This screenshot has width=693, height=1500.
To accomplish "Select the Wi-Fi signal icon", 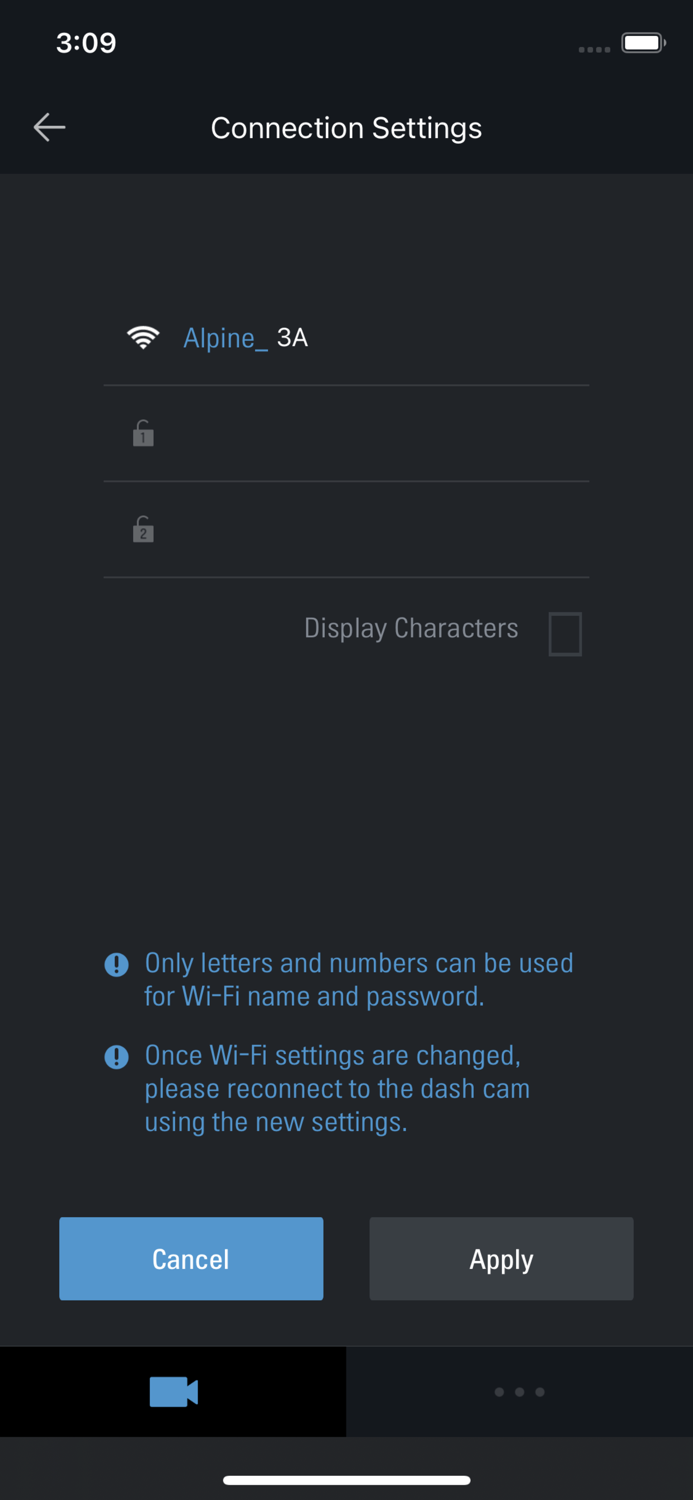I will point(144,337).
